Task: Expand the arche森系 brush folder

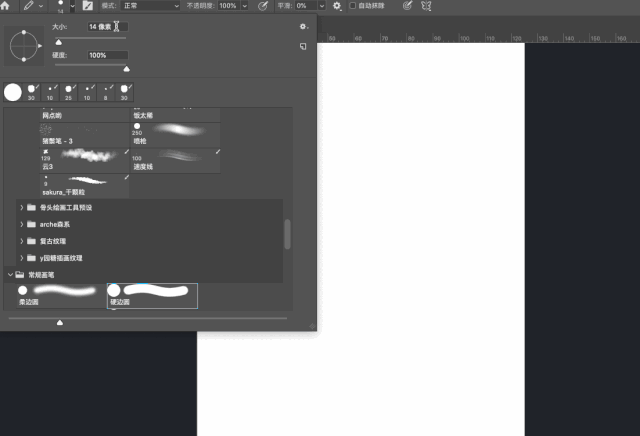Action: [22, 224]
